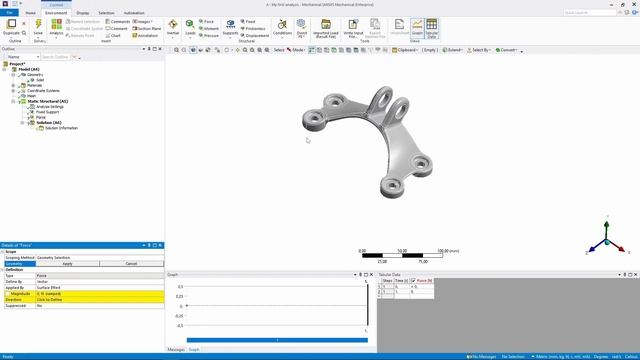Collapse the Scope section in Details
The width and height of the screenshot is (640, 360).
[2, 252]
